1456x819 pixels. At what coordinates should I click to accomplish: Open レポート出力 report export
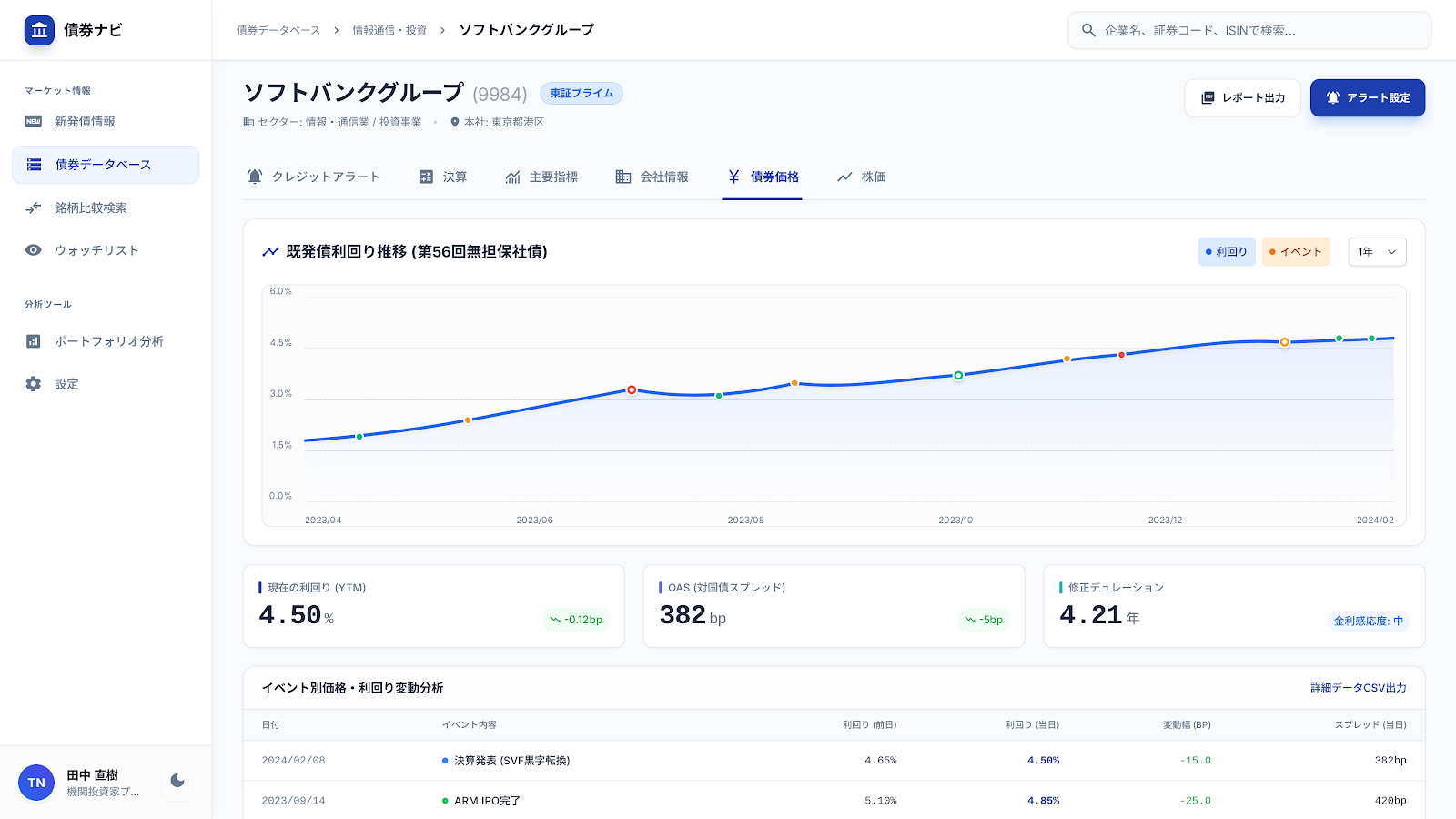1242,97
